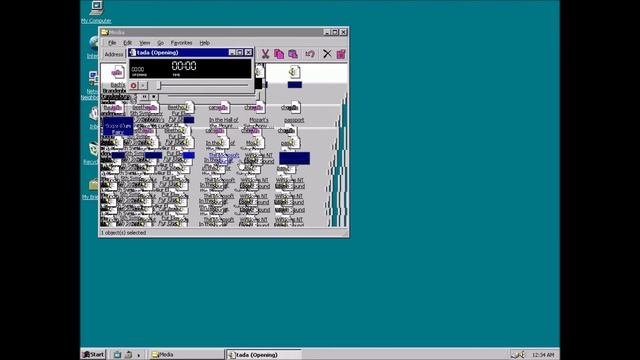Select the highlighted Sugar Plum Fairy item
Image resolution: width=640 pixels, height=360 pixels.
click(x=118, y=126)
